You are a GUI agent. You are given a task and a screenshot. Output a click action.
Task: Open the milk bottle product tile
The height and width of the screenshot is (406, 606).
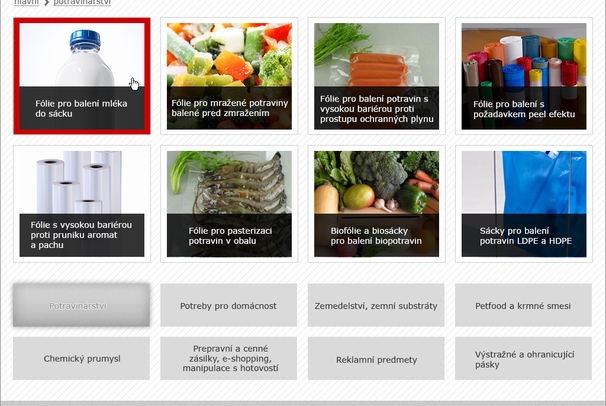tap(82, 76)
